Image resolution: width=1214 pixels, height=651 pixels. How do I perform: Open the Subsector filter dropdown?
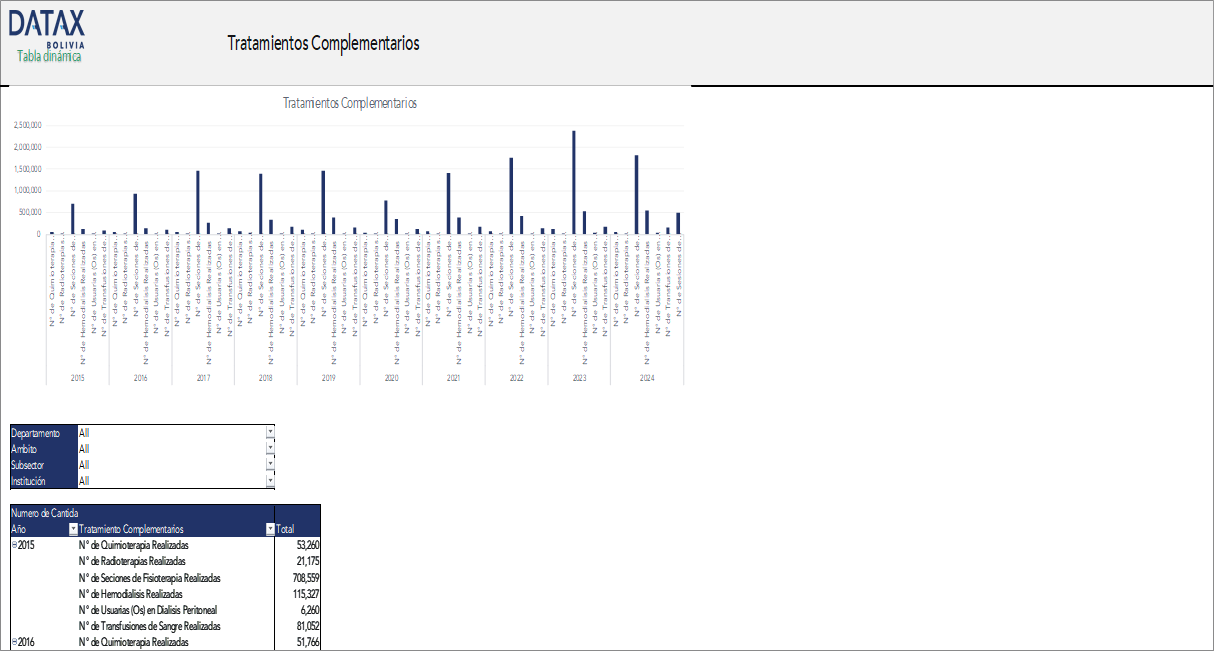click(270, 465)
